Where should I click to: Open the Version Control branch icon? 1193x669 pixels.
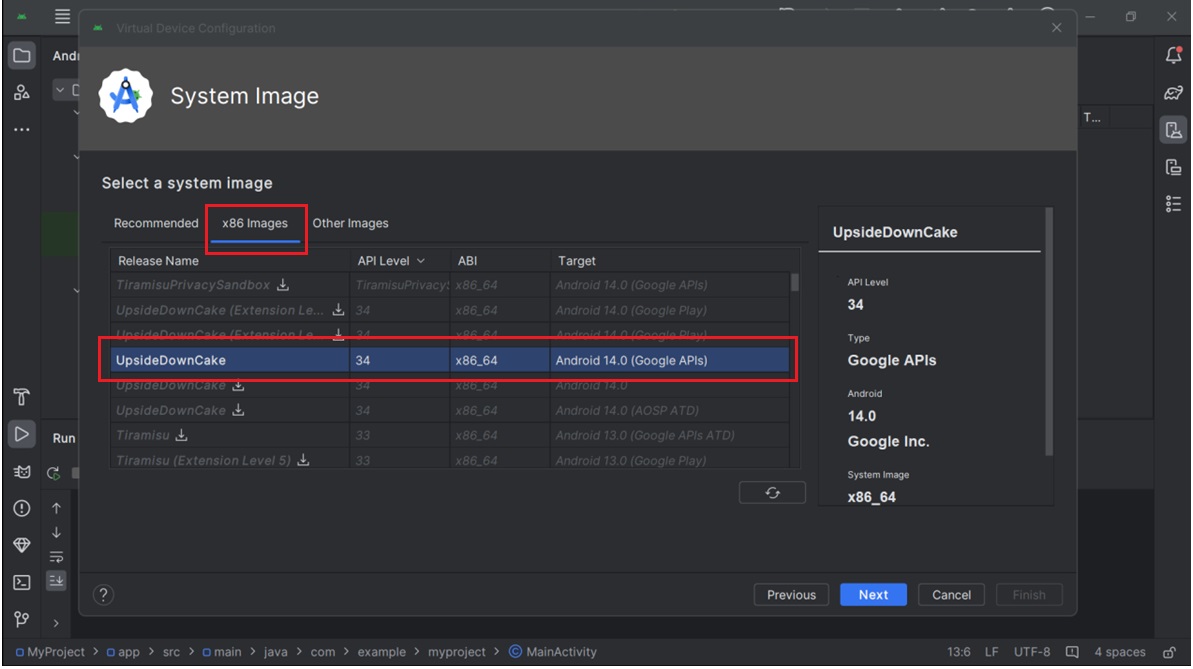21,619
